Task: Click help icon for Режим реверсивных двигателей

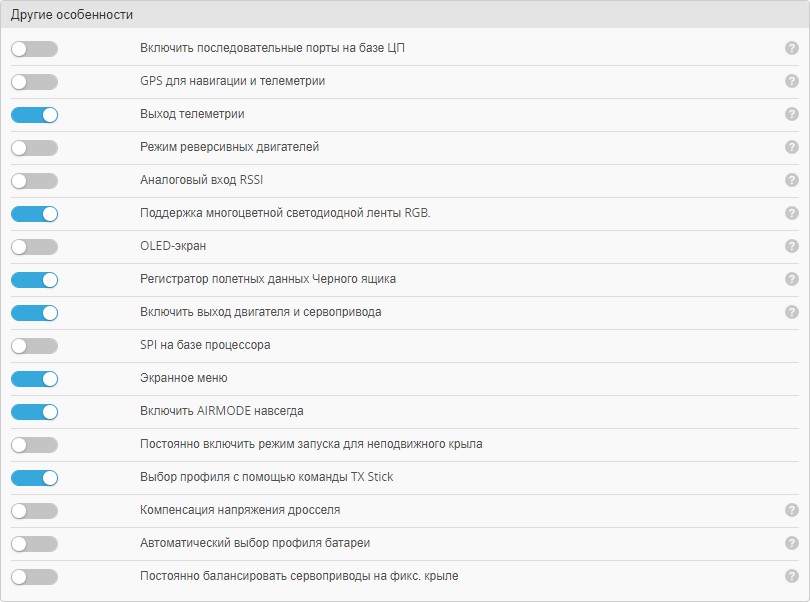Action: point(791,147)
